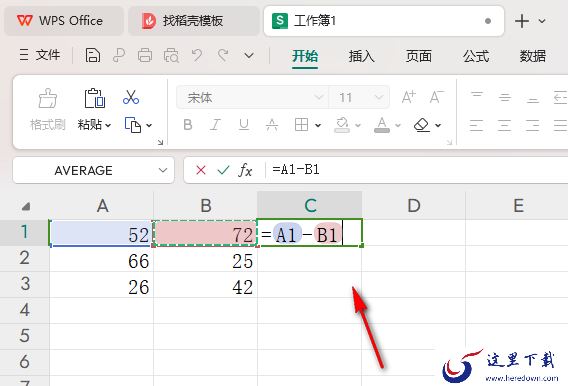Switch to the 插入 ribbon tab
The height and width of the screenshot is (386, 568).
(x=362, y=56)
